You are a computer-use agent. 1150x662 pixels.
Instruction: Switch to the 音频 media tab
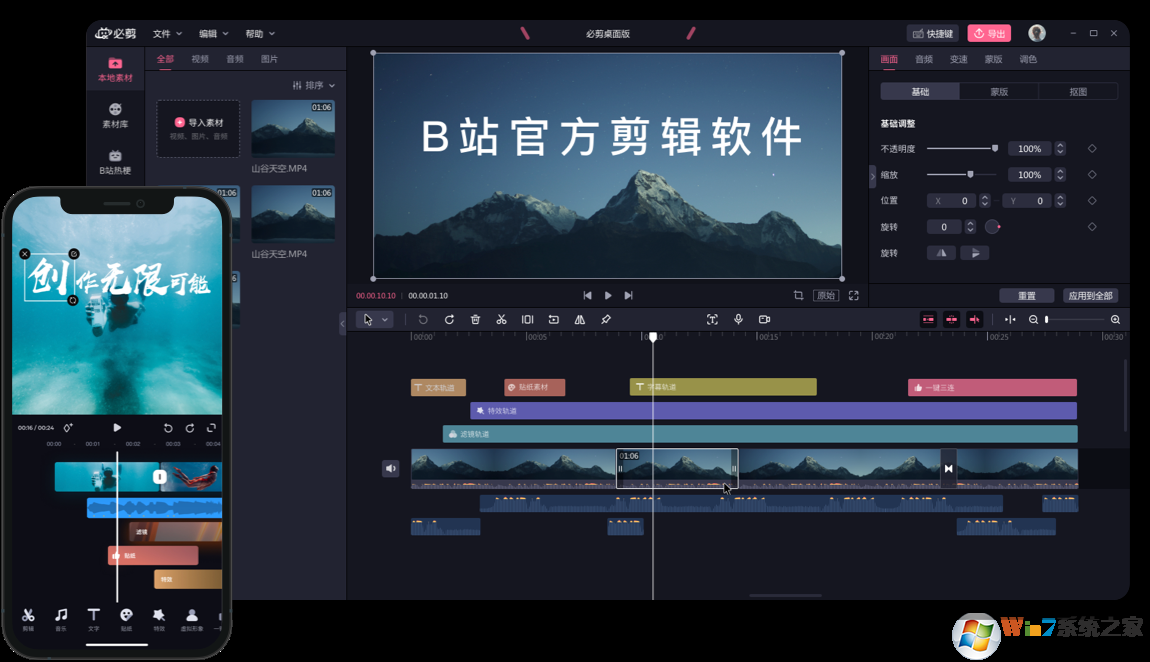point(235,59)
